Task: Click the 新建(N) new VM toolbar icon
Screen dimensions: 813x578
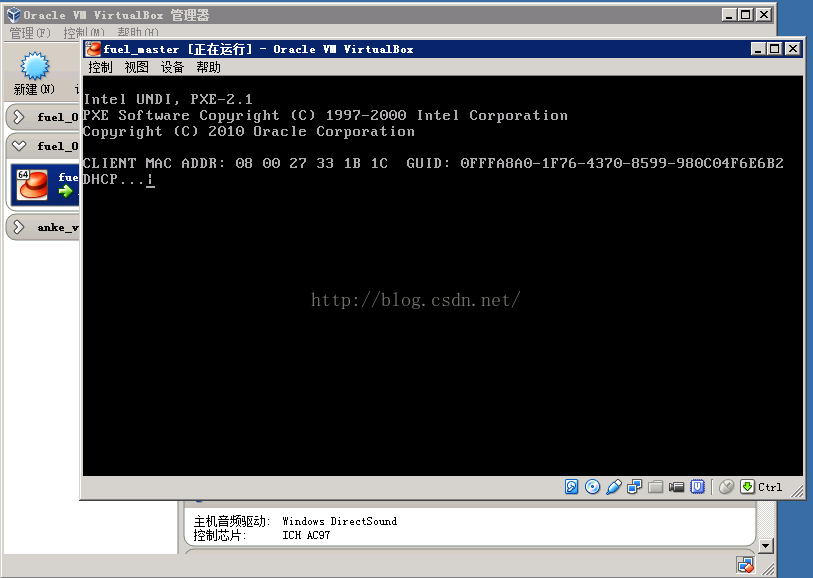Action: click(x=34, y=66)
